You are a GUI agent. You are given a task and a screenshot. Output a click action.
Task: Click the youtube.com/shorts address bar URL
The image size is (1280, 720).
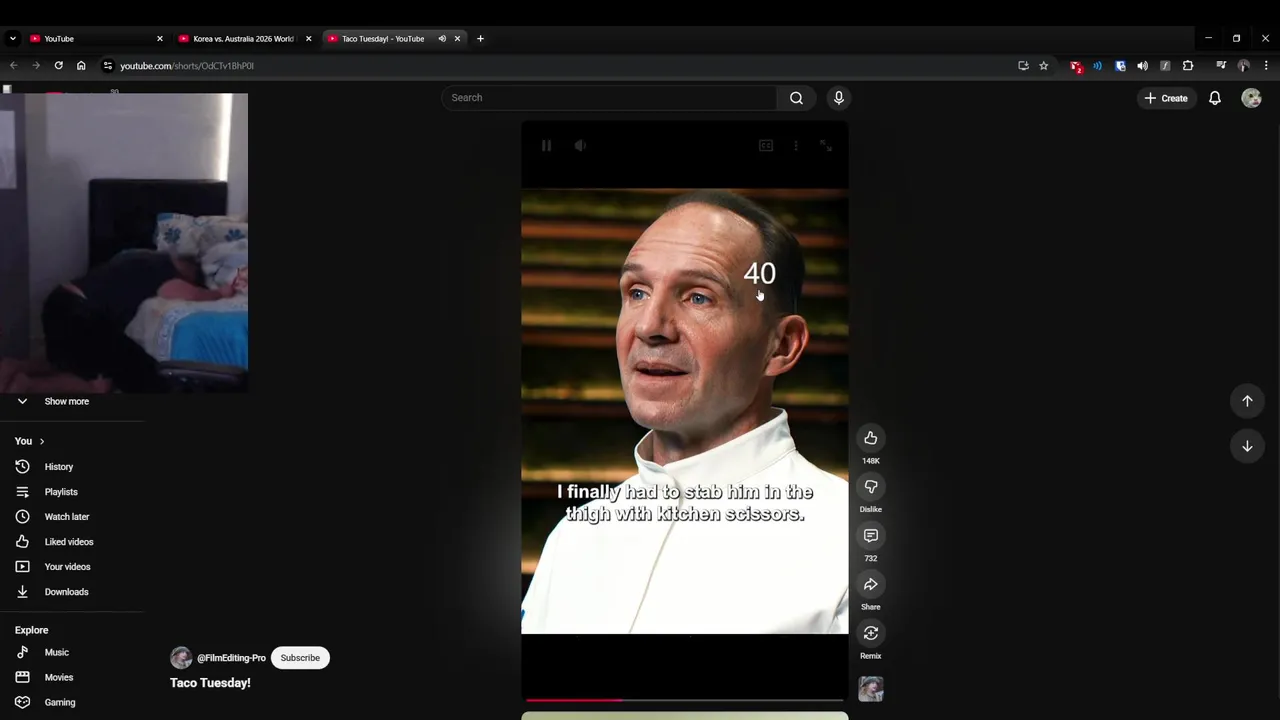tap(187, 66)
